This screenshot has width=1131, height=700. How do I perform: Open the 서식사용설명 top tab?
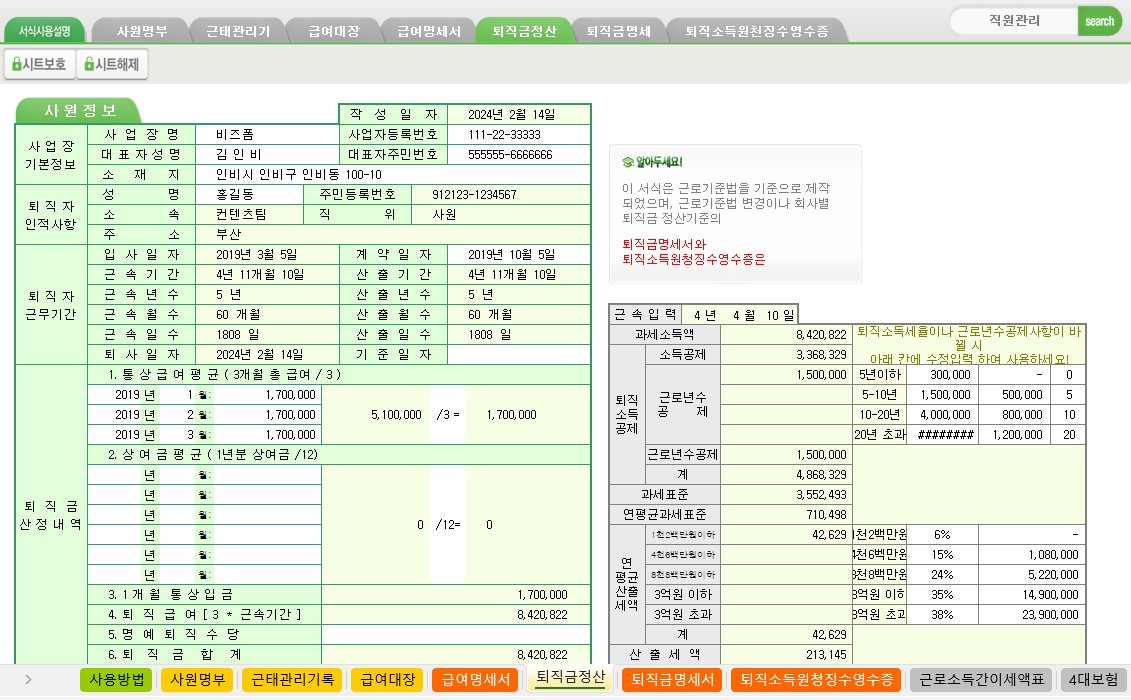(x=45, y=31)
